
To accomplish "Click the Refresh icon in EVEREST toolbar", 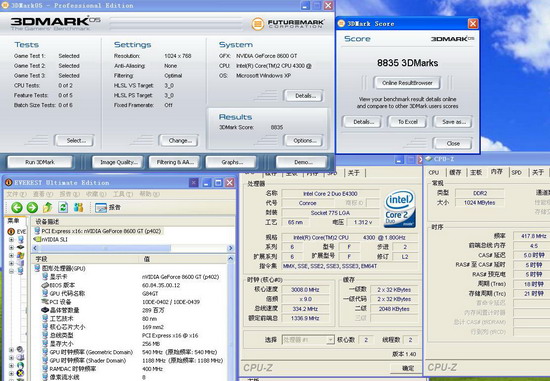I will coord(63,207).
